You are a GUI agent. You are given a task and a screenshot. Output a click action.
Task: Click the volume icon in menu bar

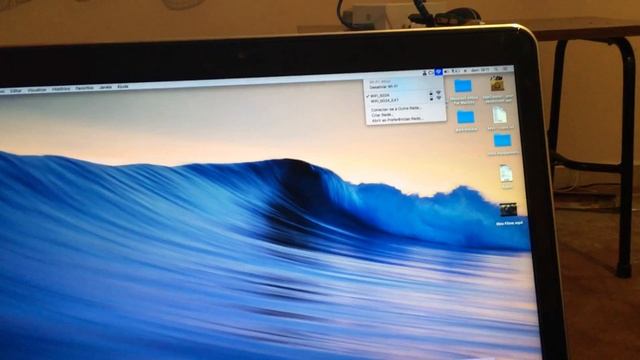coord(446,71)
